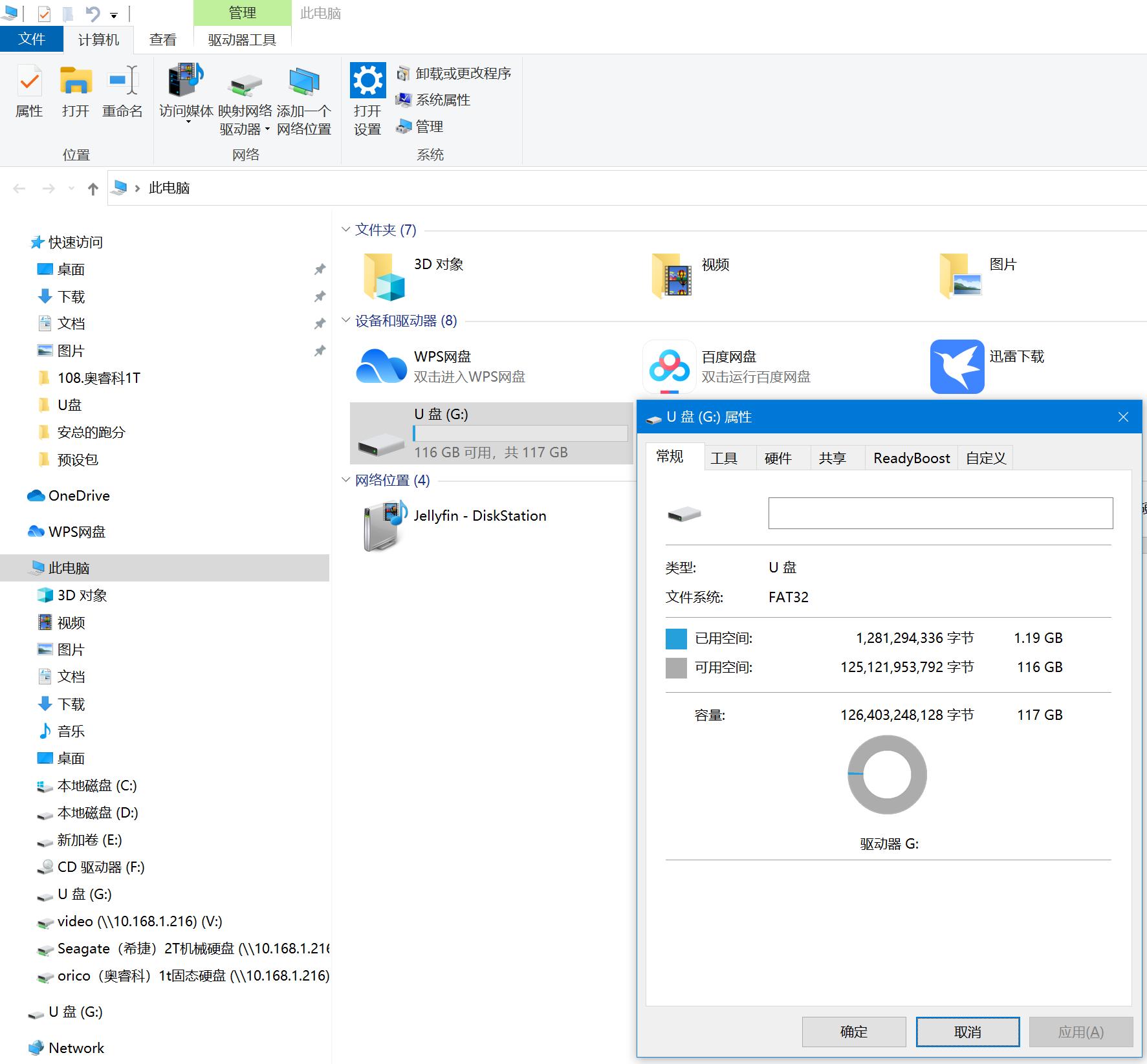Viewport: 1147px width, 1064px height.
Task: Click the disk usage donut chart
Action: [x=888, y=775]
